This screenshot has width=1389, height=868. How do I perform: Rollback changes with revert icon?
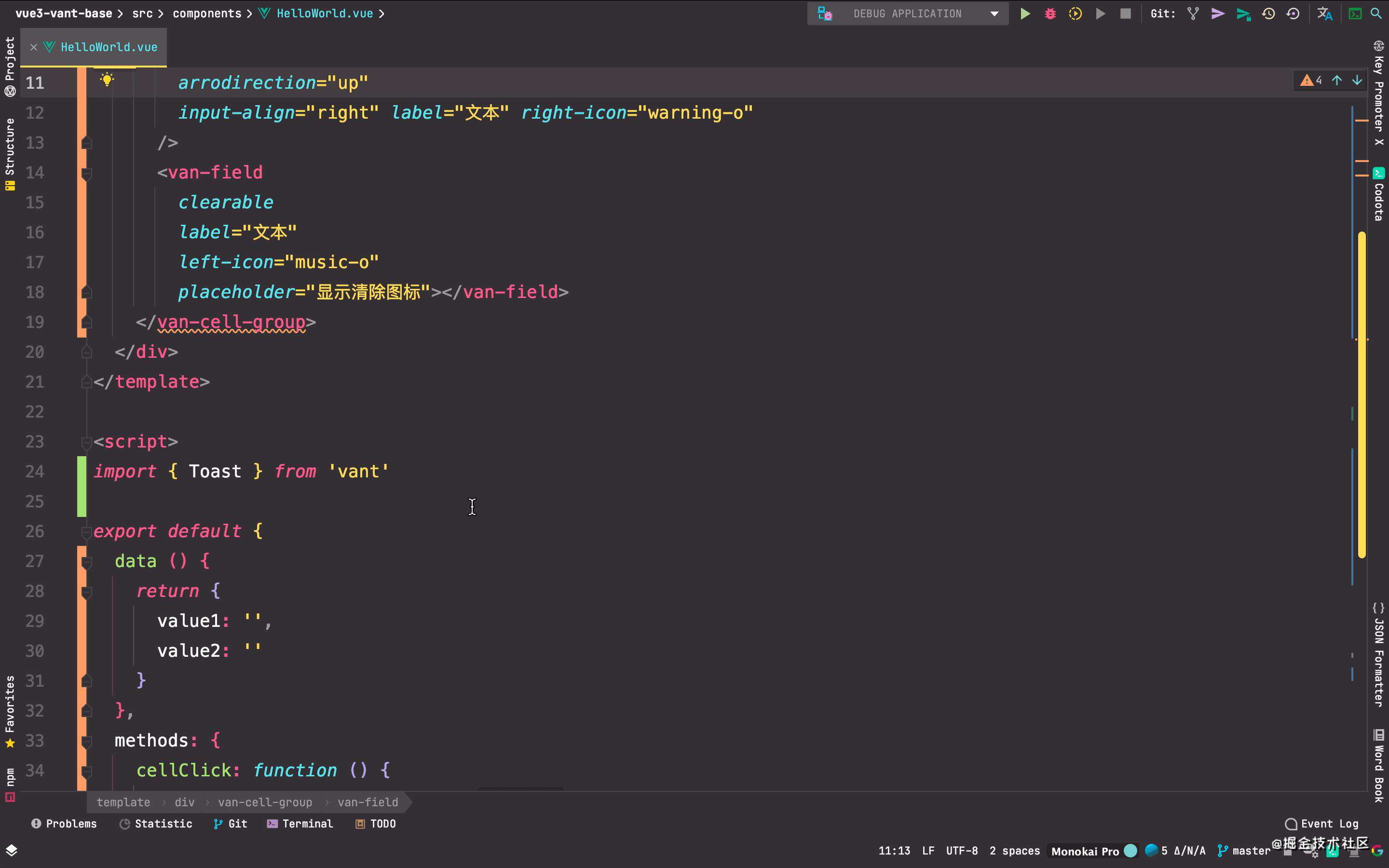pyautogui.click(x=1293, y=14)
